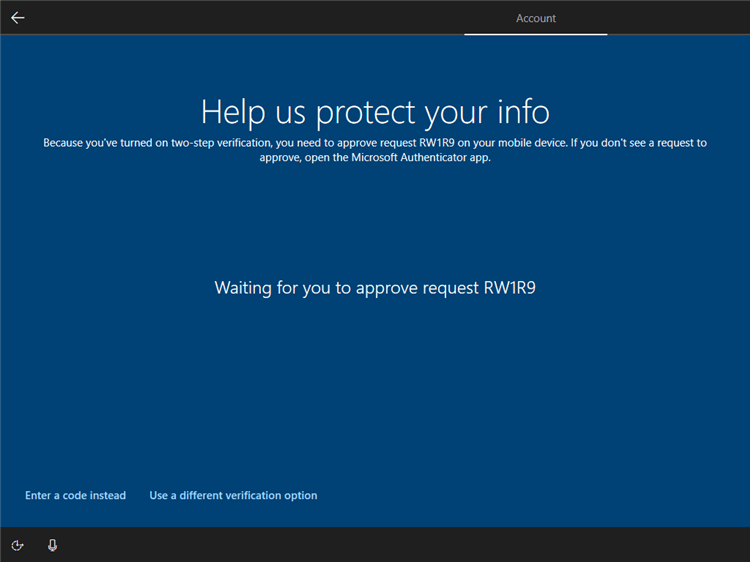Click the 'Help us protect your info' heading
This screenshot has width=750, height=562.
click(375, 113)
